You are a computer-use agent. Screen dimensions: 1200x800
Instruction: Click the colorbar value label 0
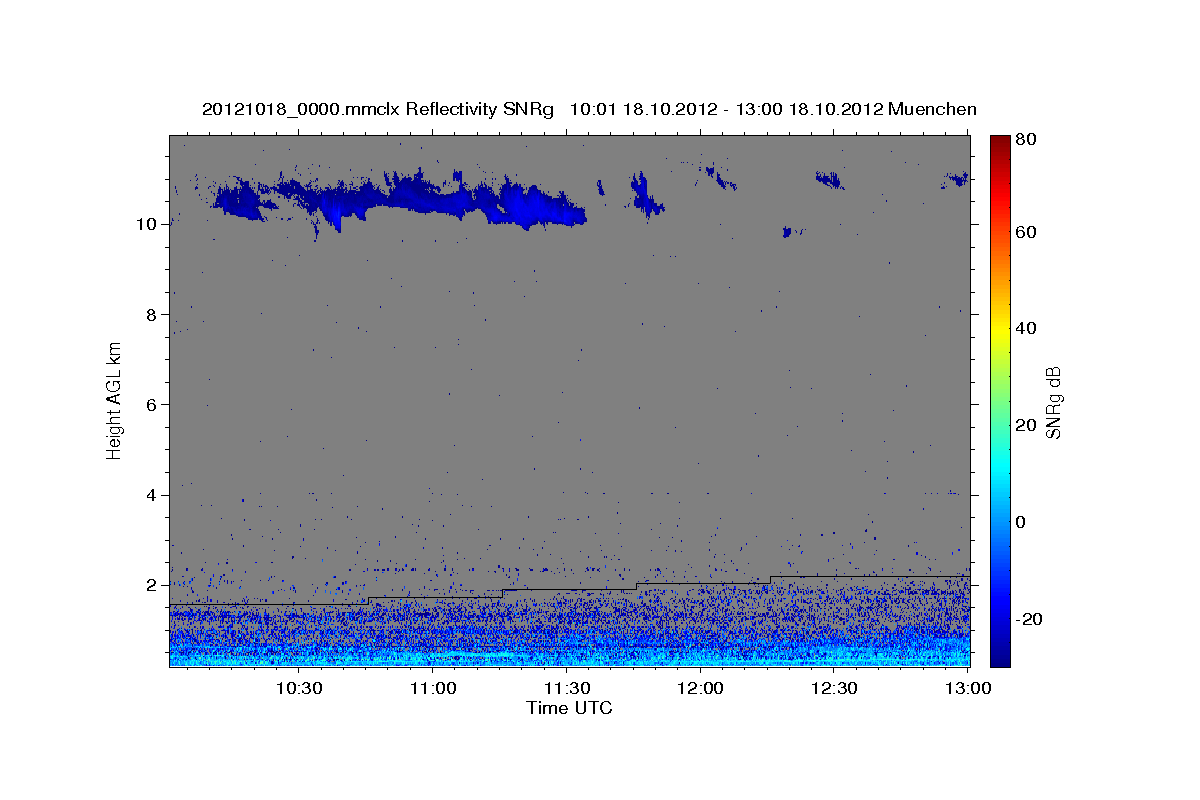[x=1022, y=522]
